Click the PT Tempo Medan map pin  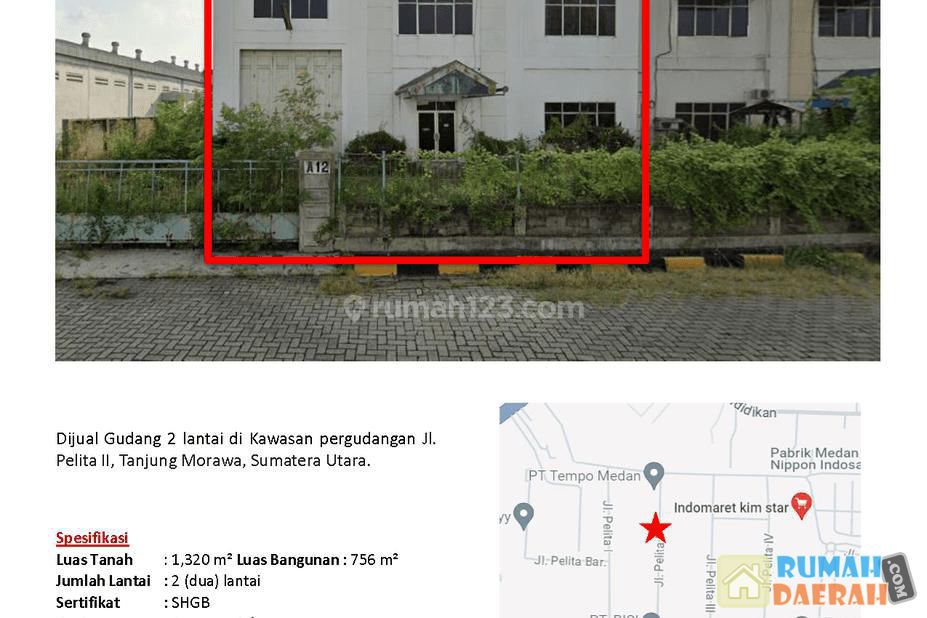click(x=653, y=475)
